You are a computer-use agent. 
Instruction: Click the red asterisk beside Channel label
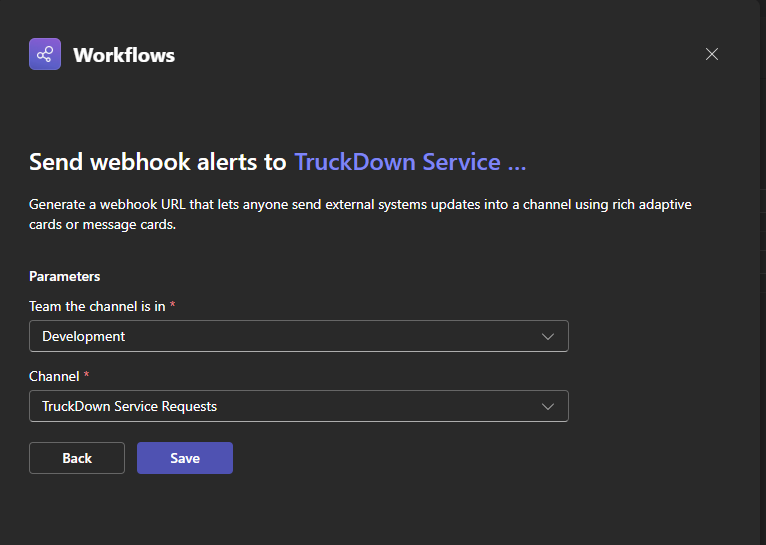coord(86,376)
